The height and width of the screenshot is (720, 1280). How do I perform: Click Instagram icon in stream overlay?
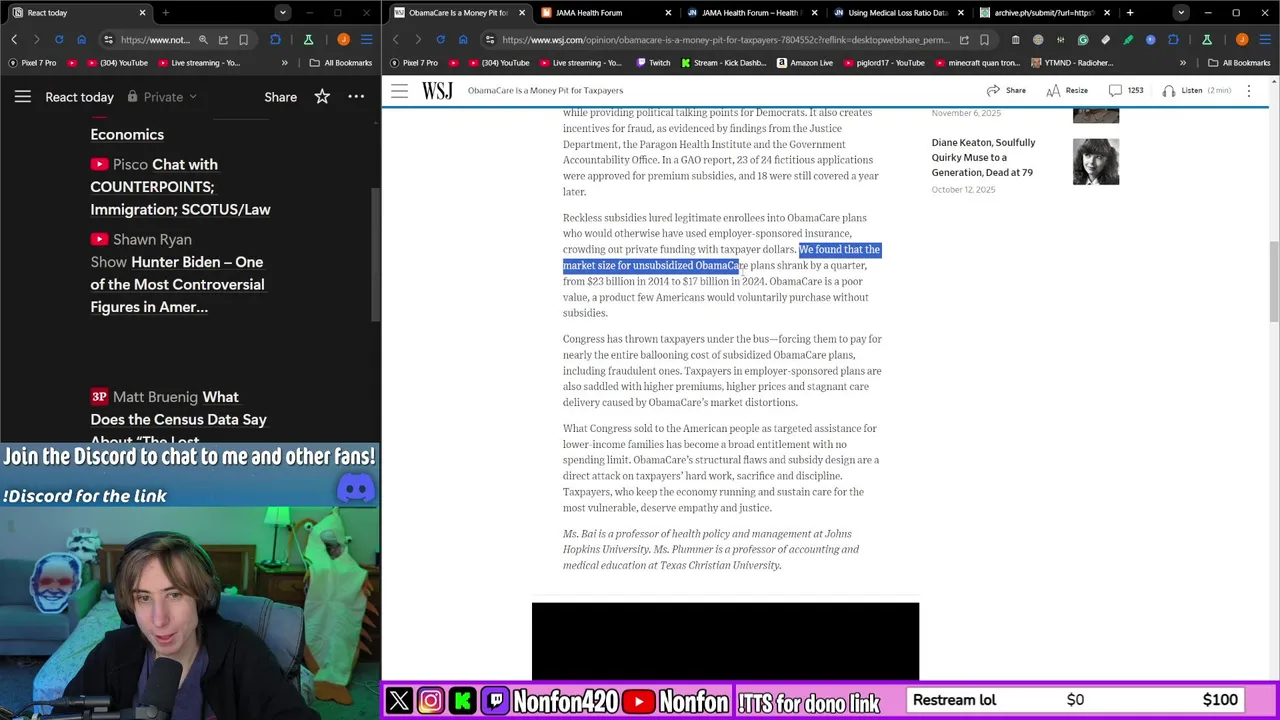431,700
